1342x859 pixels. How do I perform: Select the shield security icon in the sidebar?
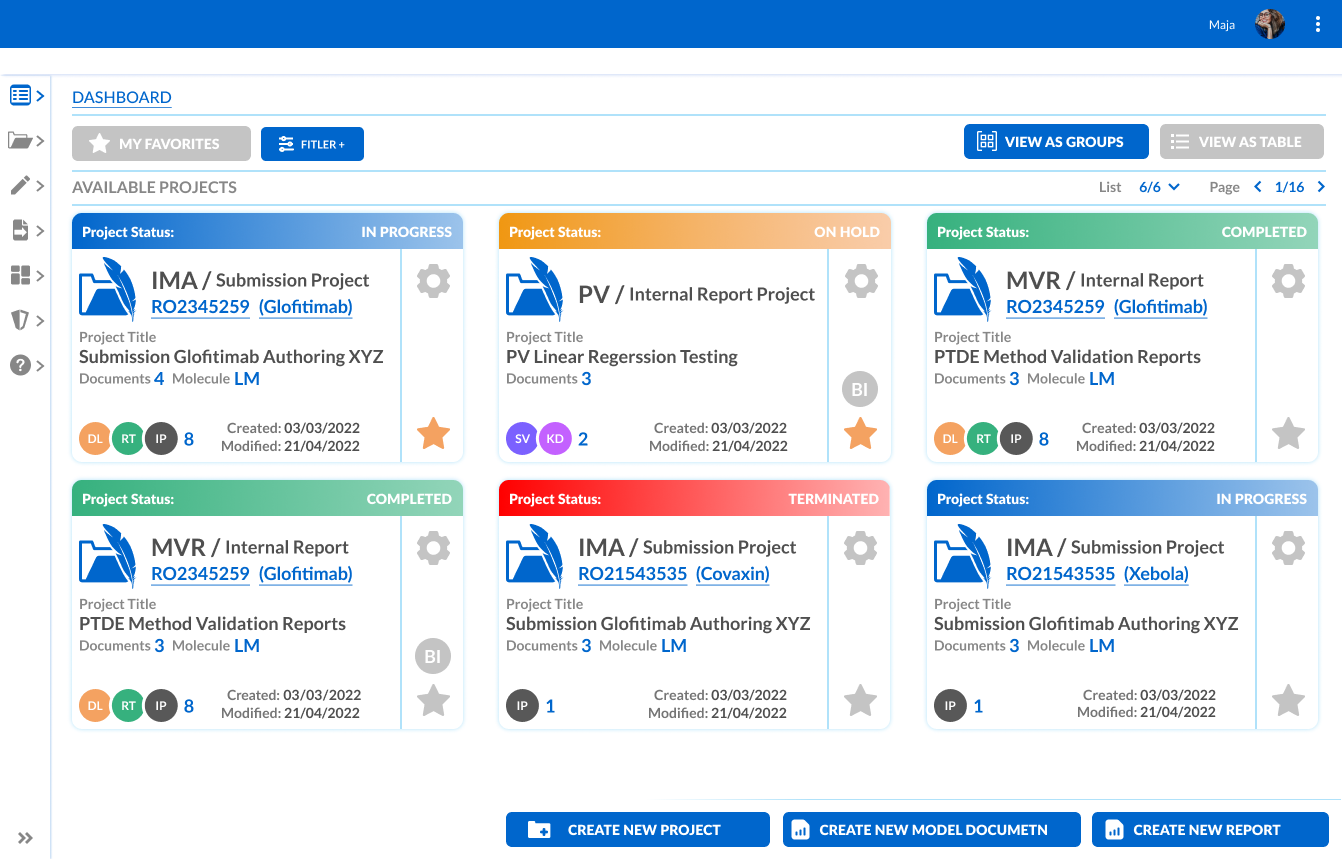click(x=20, y=320)
